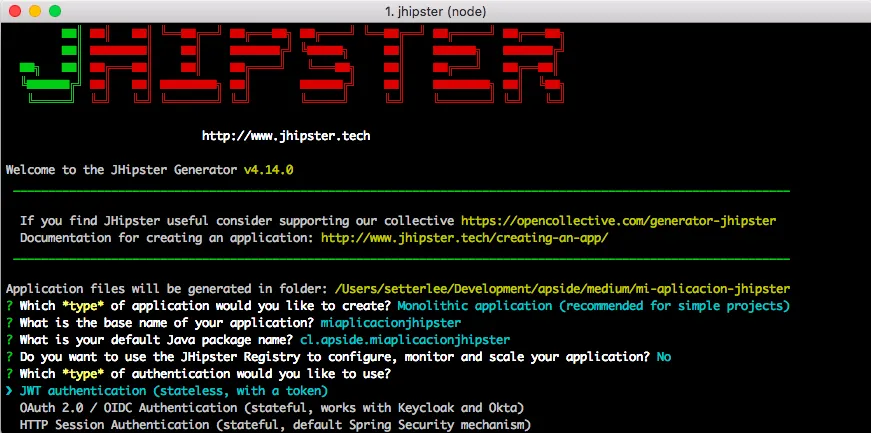Click the version text v4.14.0
The height and width of the screenshot is (433, 871).
click(268, 170)
